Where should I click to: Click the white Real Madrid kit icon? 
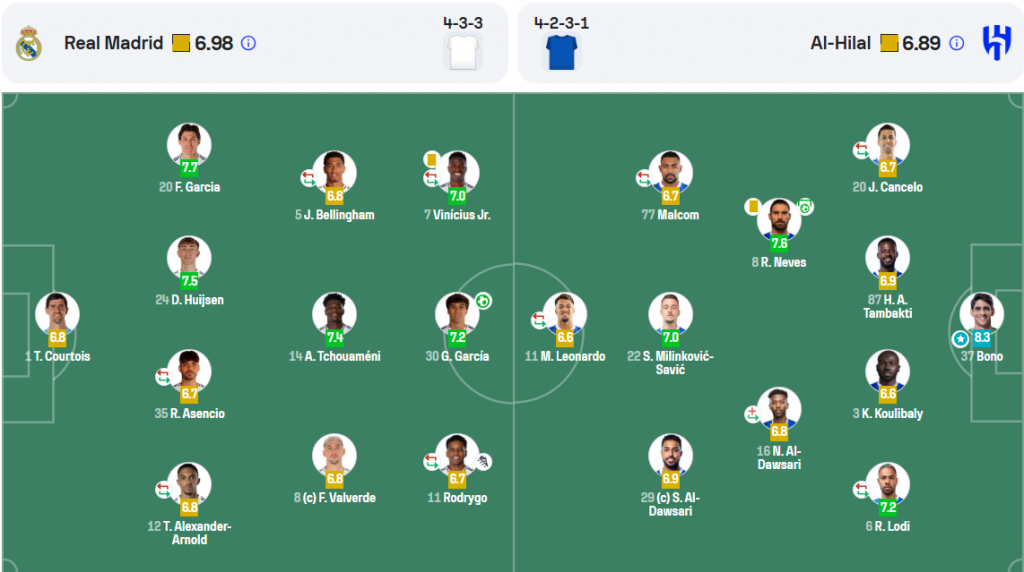pyautogui.click(x=463, y=52)
